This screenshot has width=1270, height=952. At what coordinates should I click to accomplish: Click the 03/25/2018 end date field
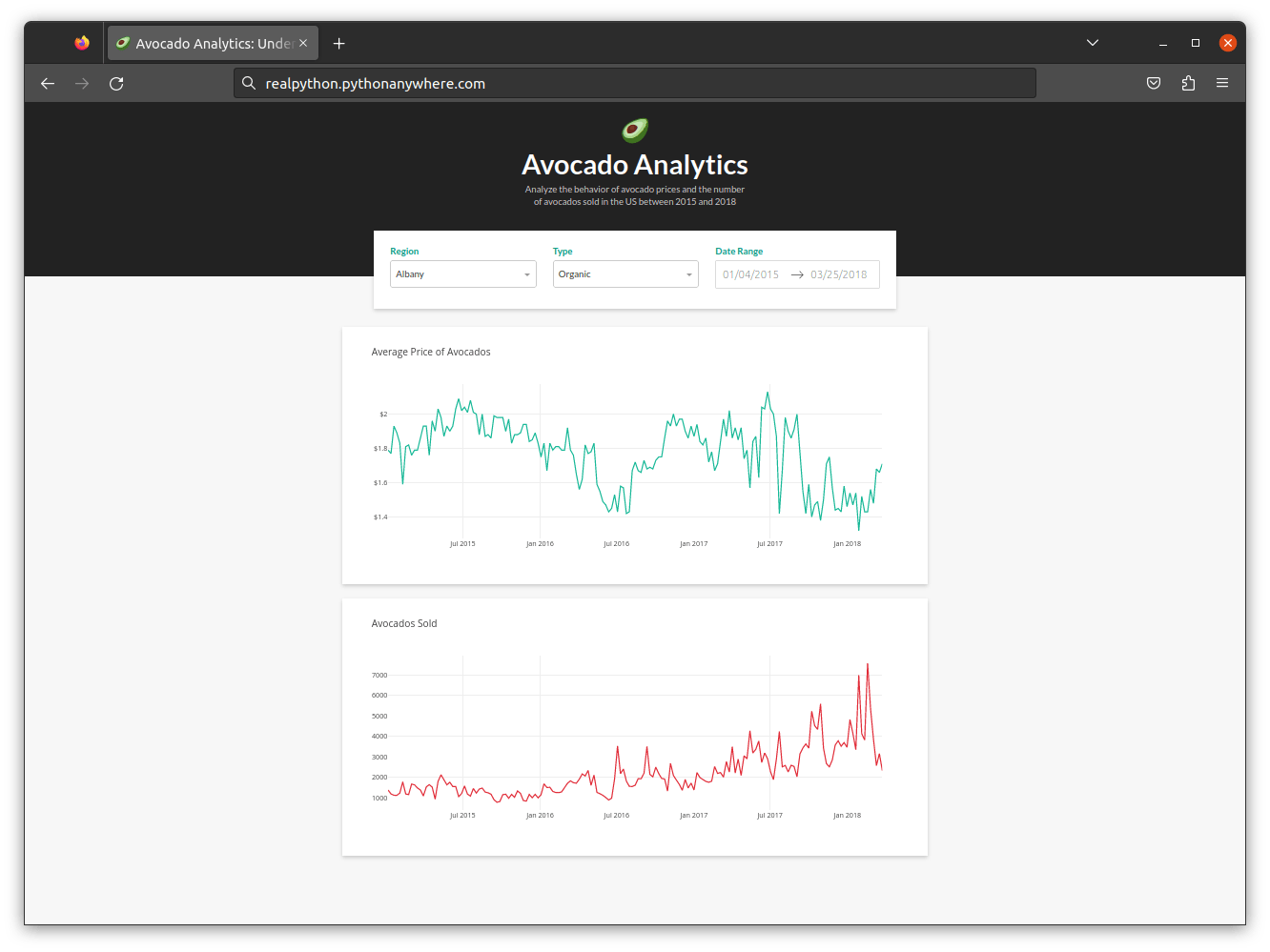(x=839, y=273)
